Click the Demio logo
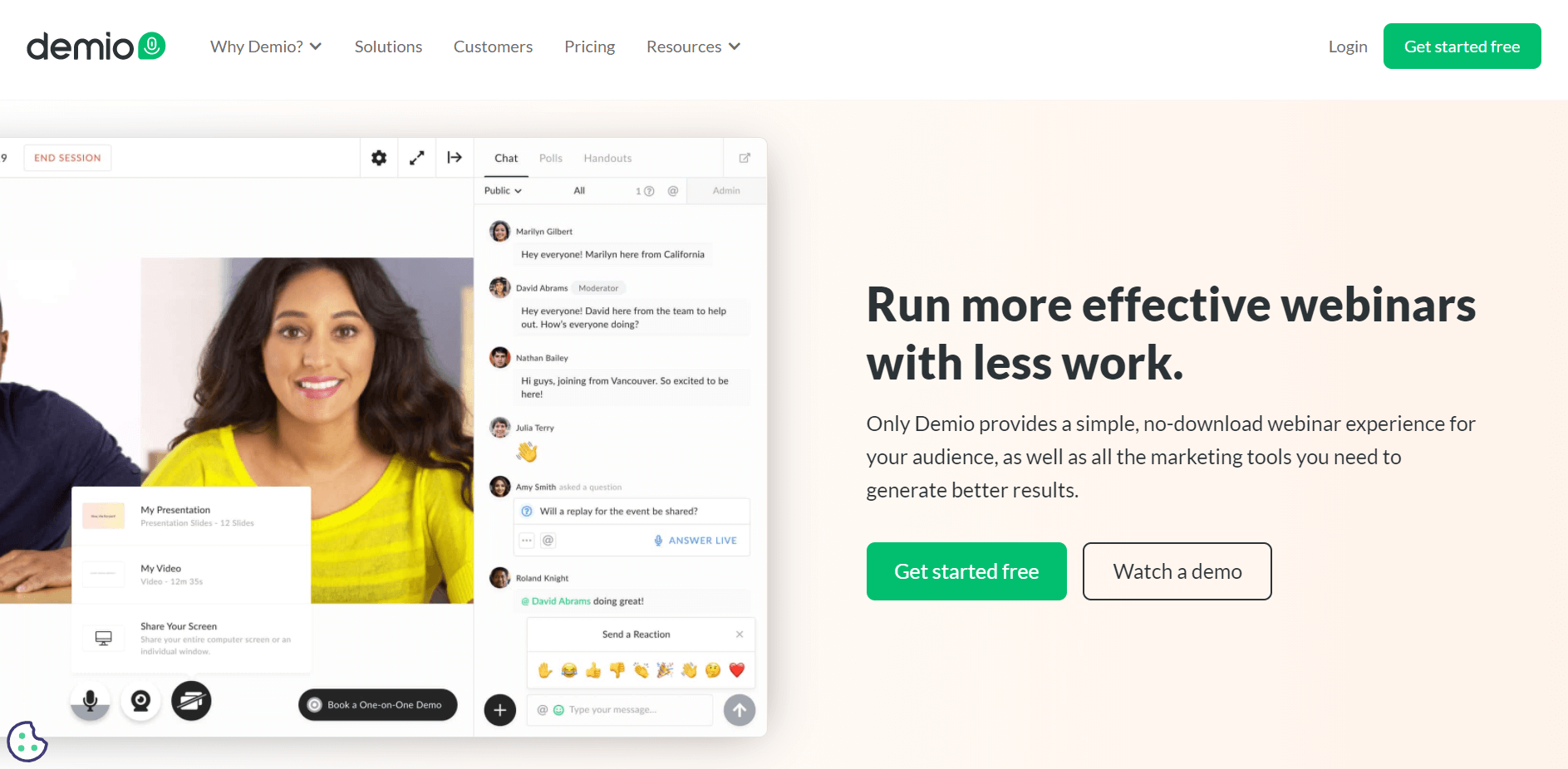The height and width of the screenshot is (769, 1568). (x=96, y=47)
